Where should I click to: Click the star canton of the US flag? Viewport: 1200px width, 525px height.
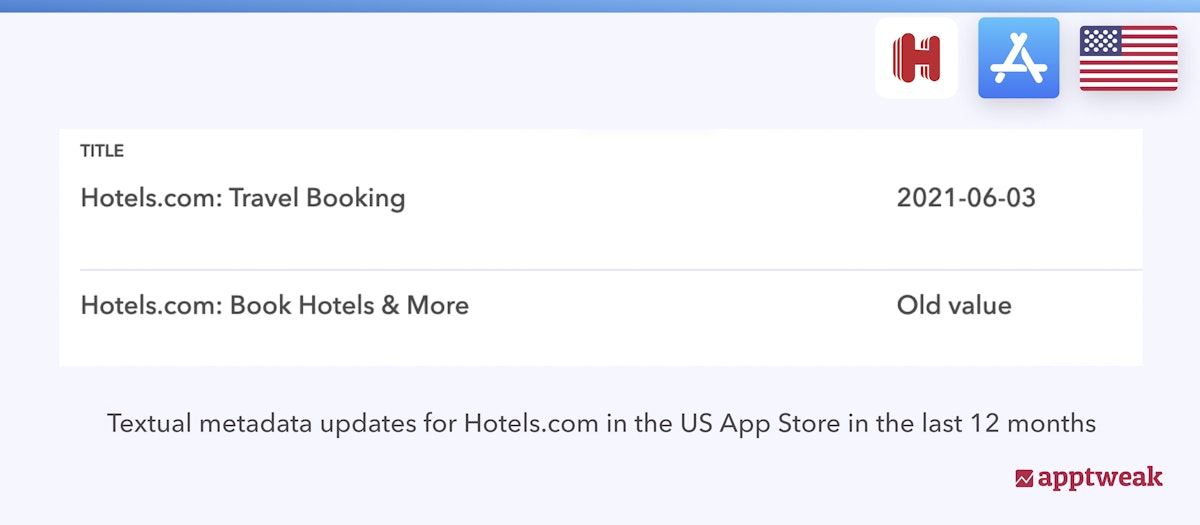click(1100, 41)
